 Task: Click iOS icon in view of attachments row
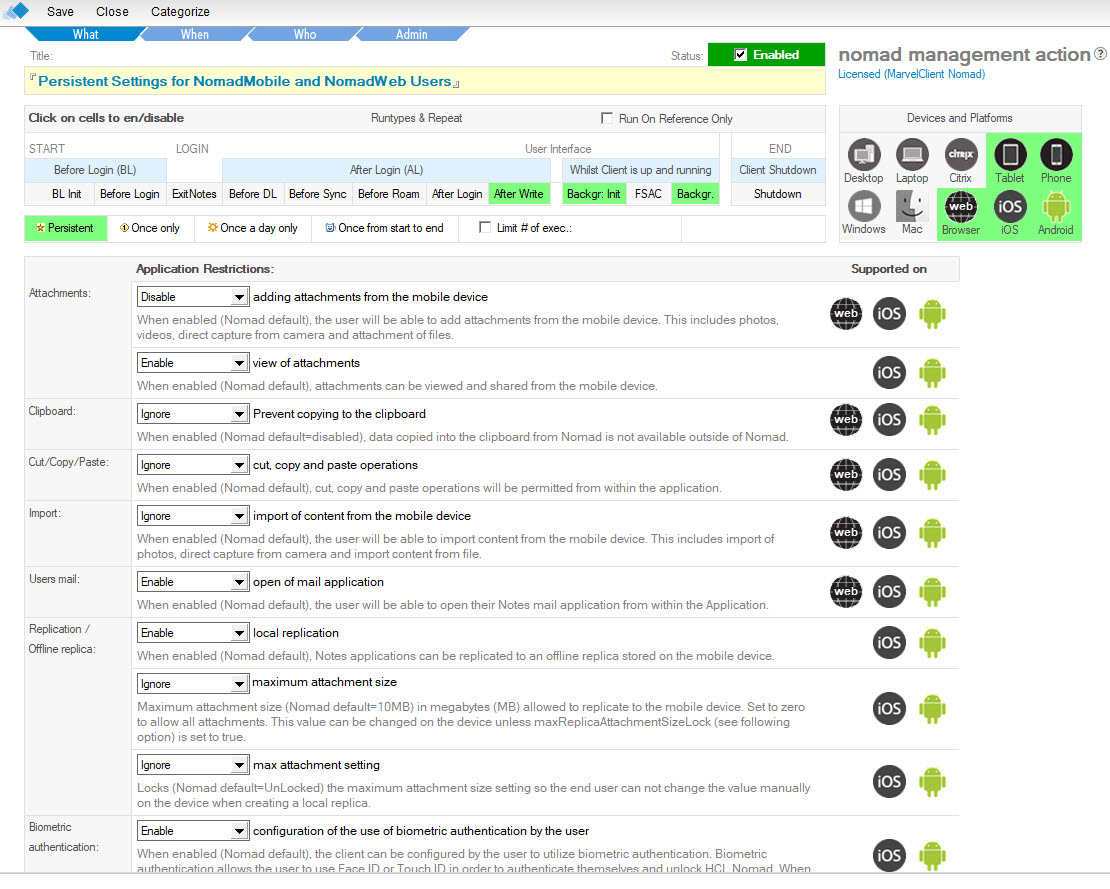pyautogui.click(x=889, y=372)
